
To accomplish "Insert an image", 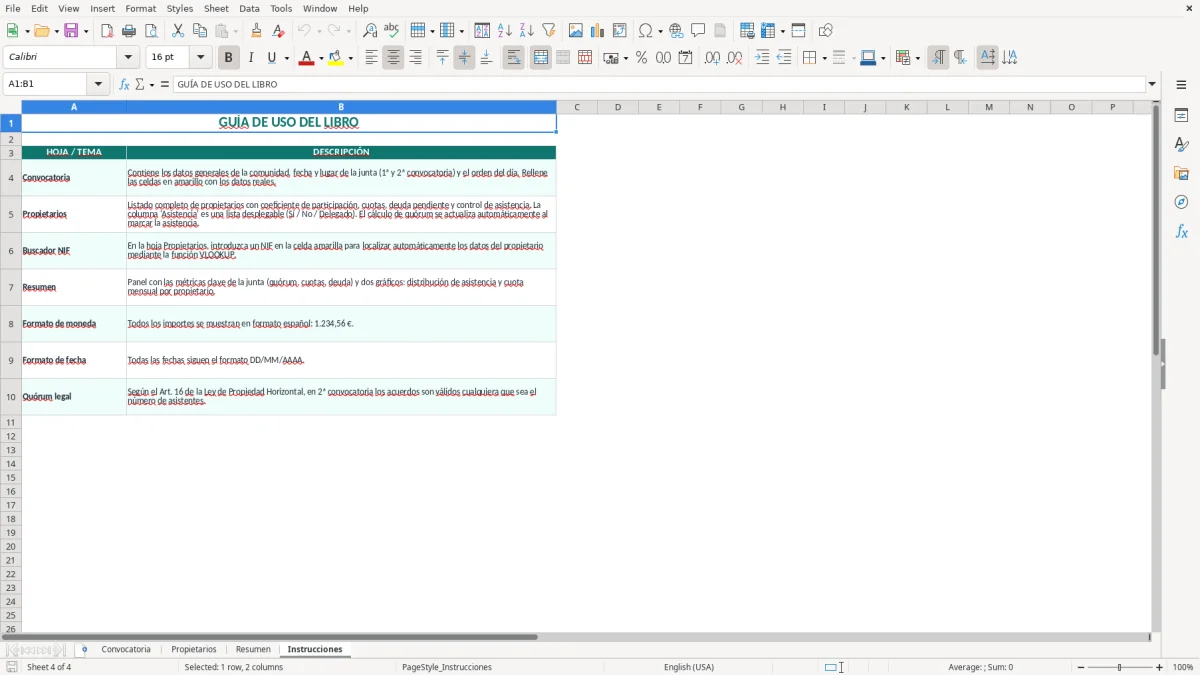I will (576, 31).
